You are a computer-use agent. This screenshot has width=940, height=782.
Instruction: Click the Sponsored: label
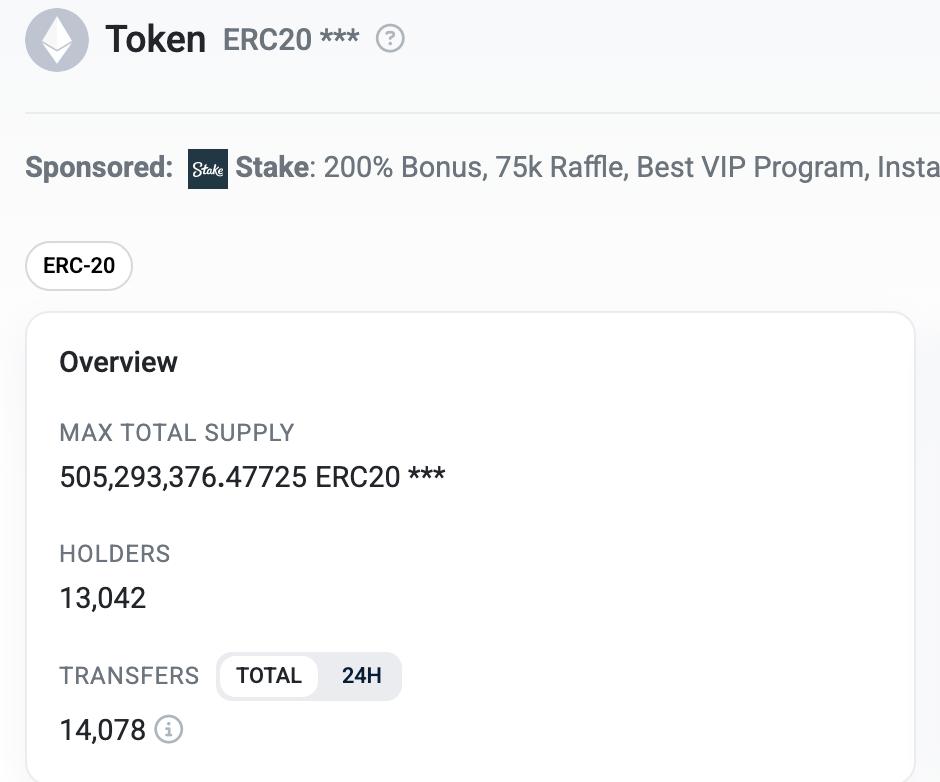[99, 167]
